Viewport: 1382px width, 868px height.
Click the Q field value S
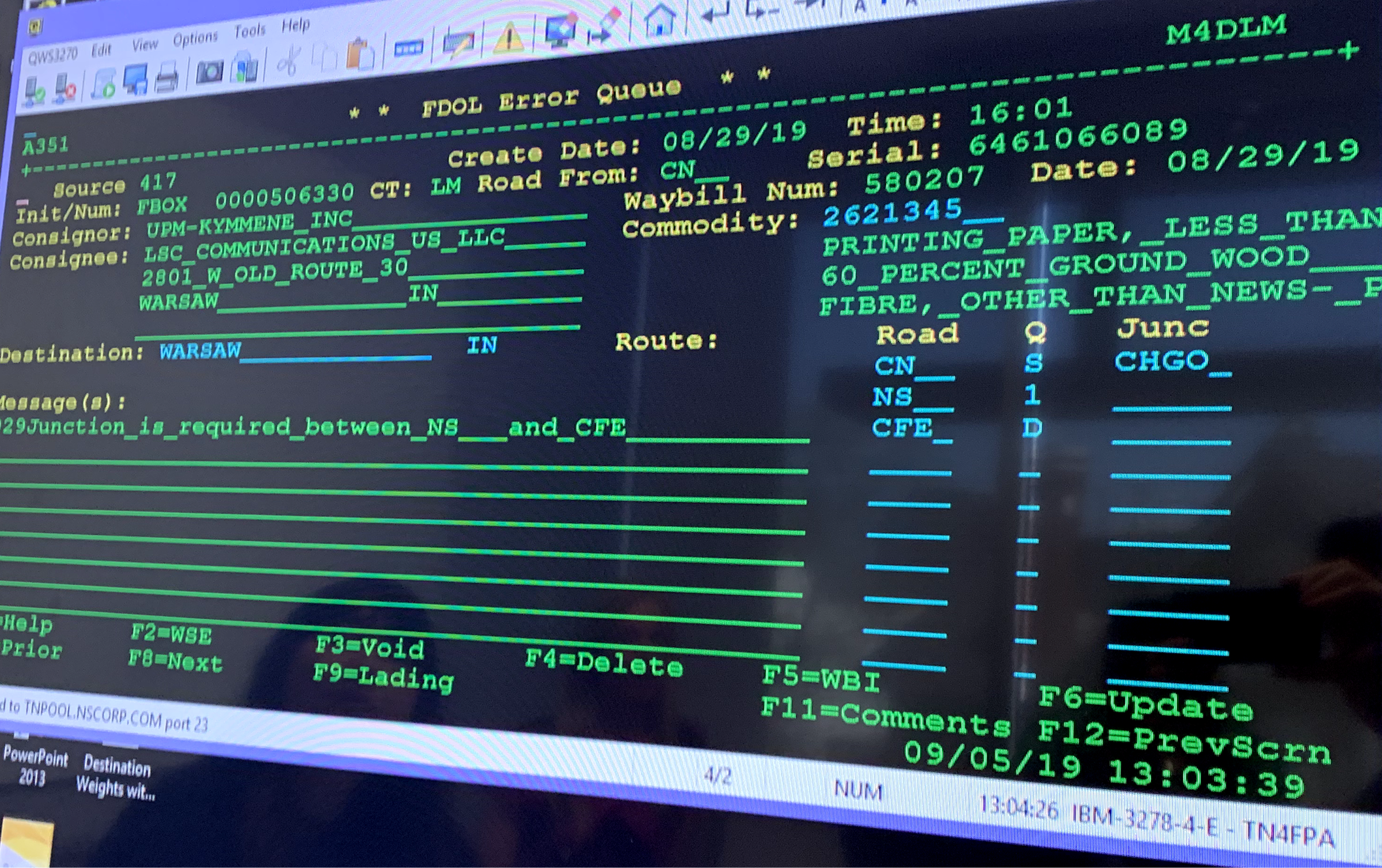(x=1034, y=363)
